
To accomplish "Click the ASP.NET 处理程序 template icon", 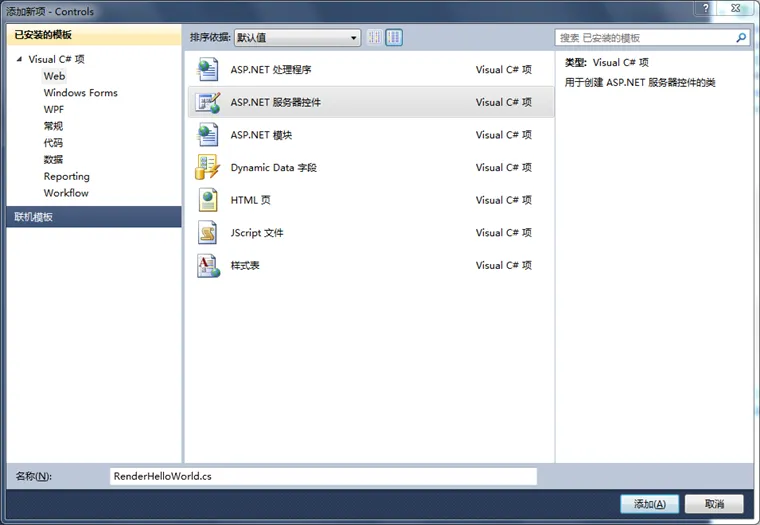I will coord(207,69).
